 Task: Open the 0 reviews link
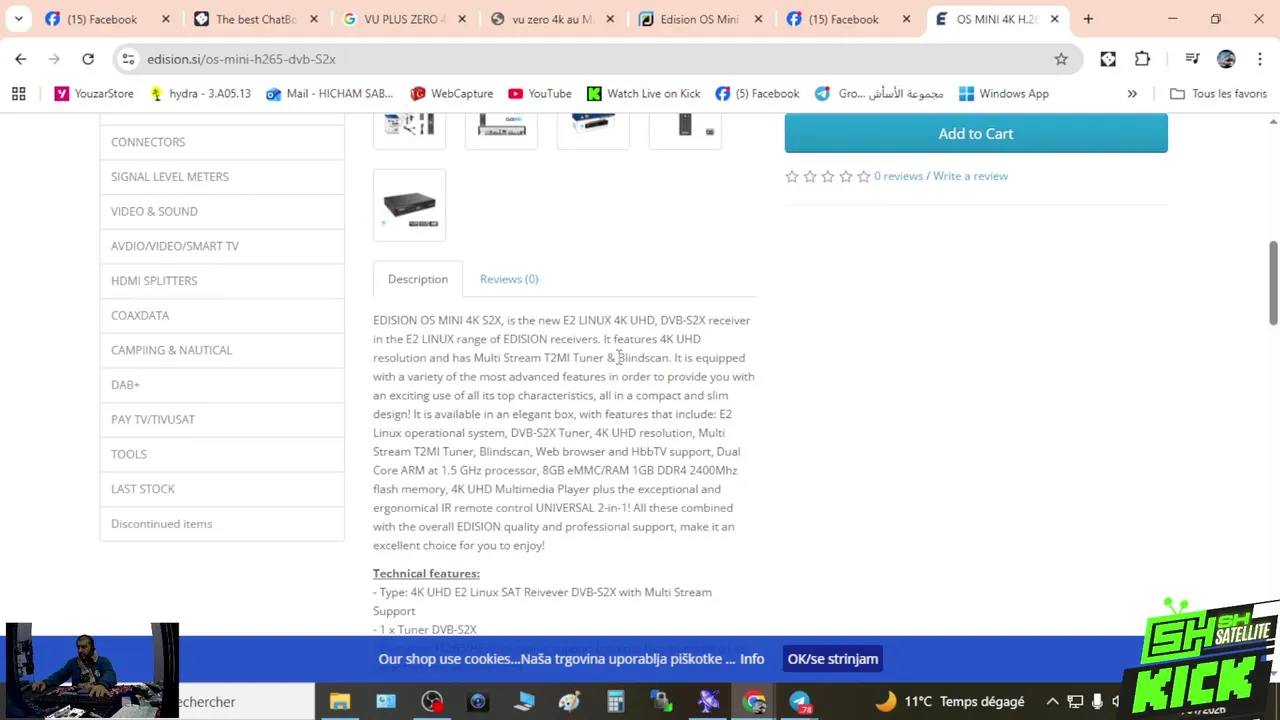898,176
